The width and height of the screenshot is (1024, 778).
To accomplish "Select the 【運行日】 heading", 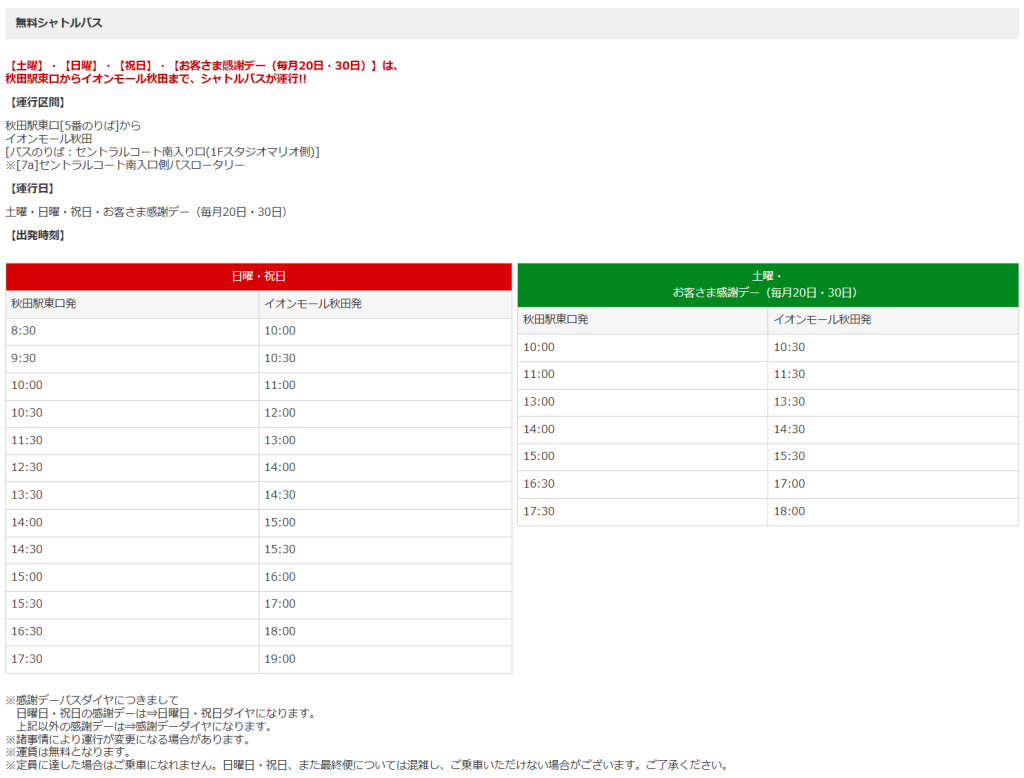I will tap(31, 189).
